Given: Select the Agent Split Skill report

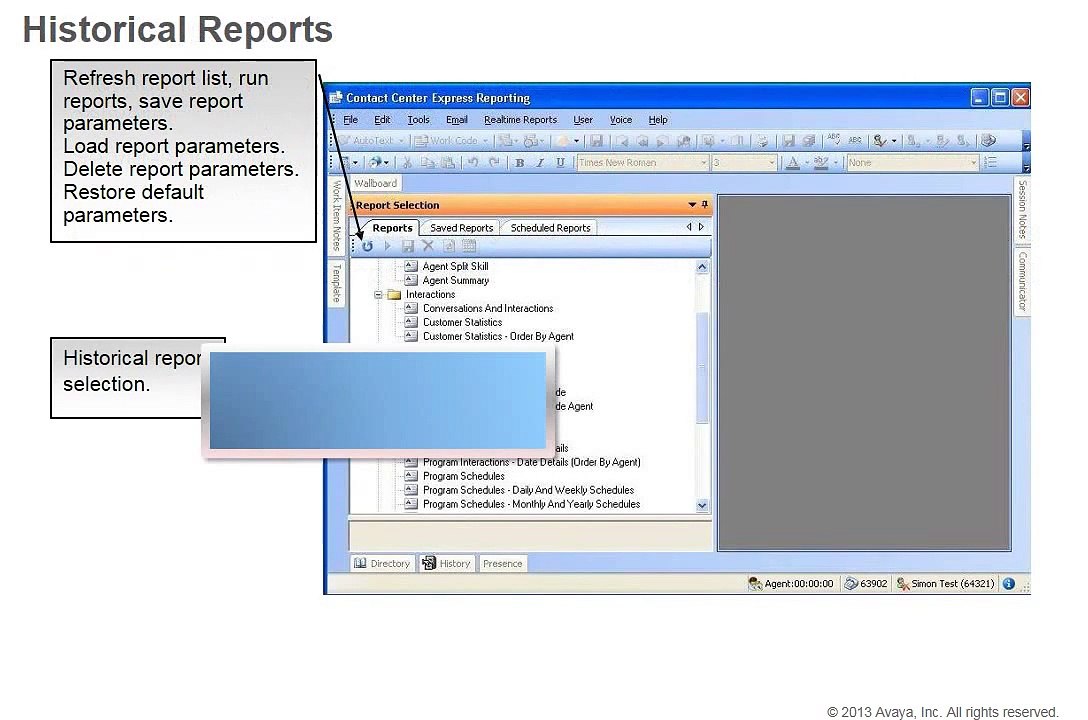Looking at the screenshot, I should [455, 266].
